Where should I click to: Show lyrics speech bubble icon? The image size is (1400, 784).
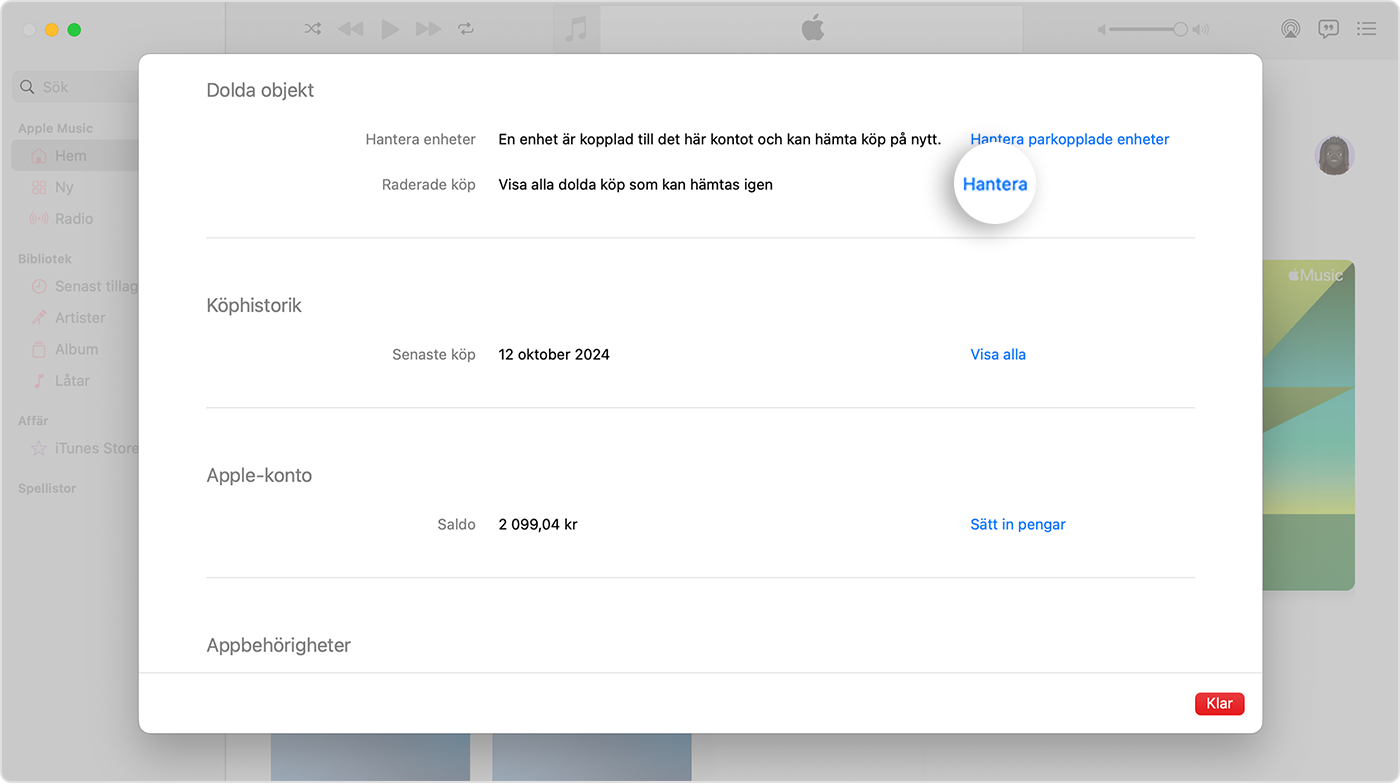[x=1328, y=29]
